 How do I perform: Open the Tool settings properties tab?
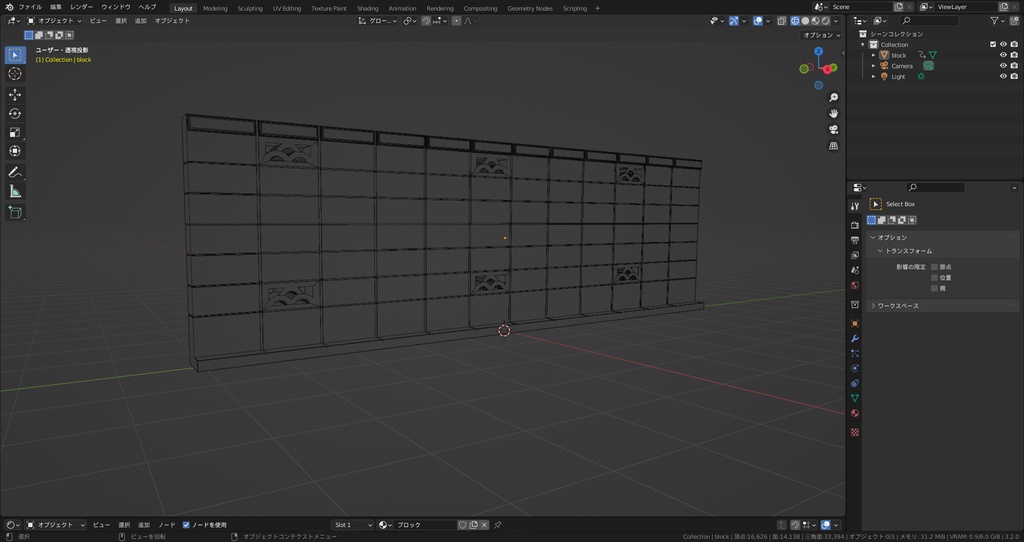(x=855, y=206)
